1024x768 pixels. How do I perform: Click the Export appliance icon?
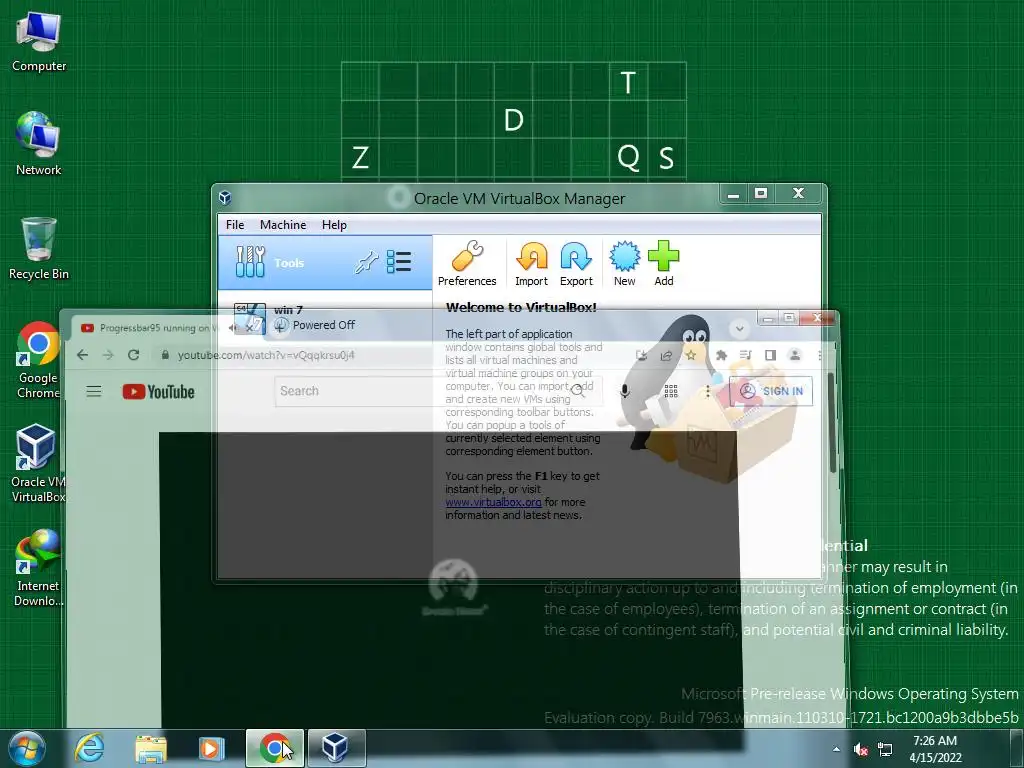click(576, 263)
